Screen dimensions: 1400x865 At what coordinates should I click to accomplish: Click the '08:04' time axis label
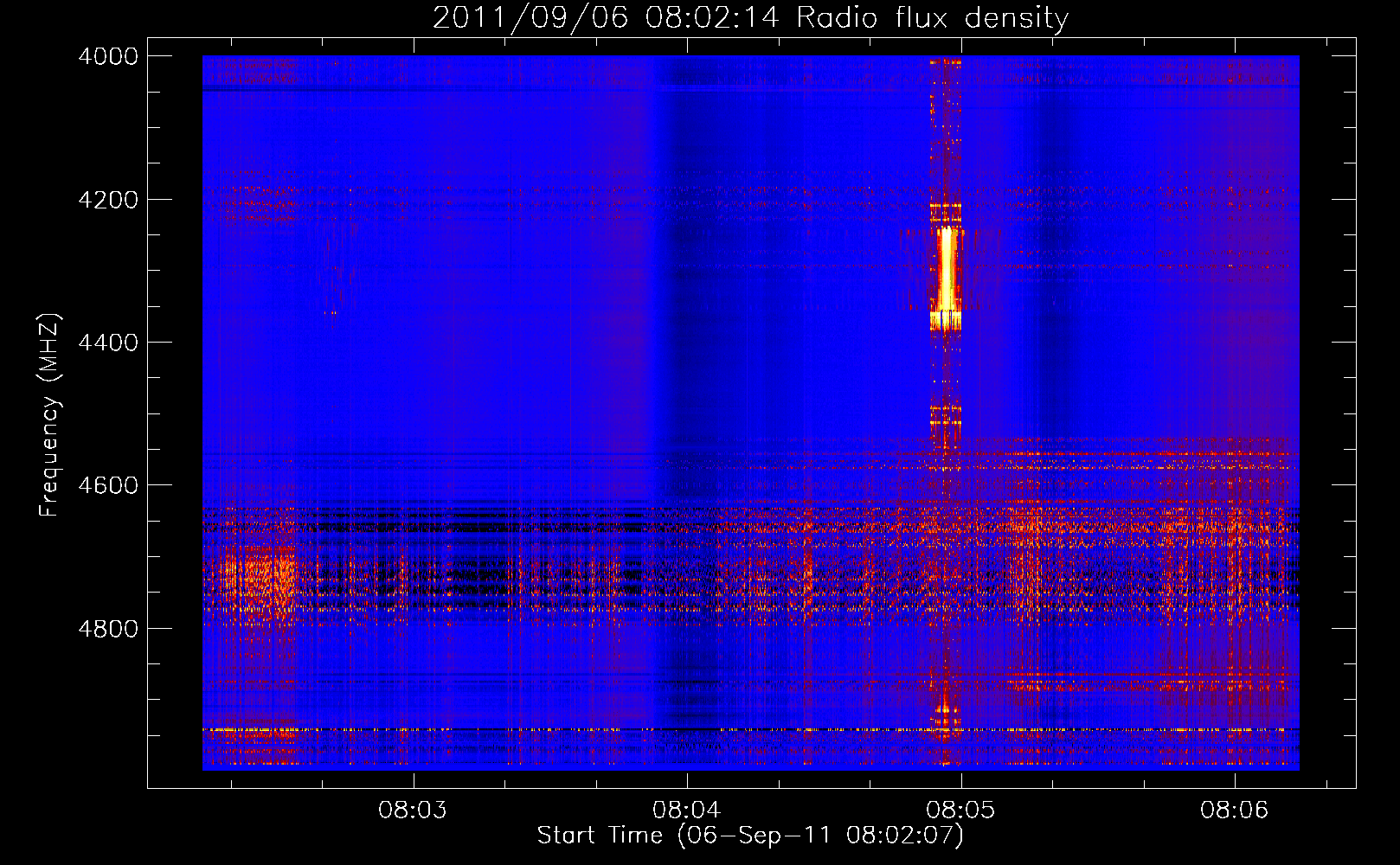point(687,811)
